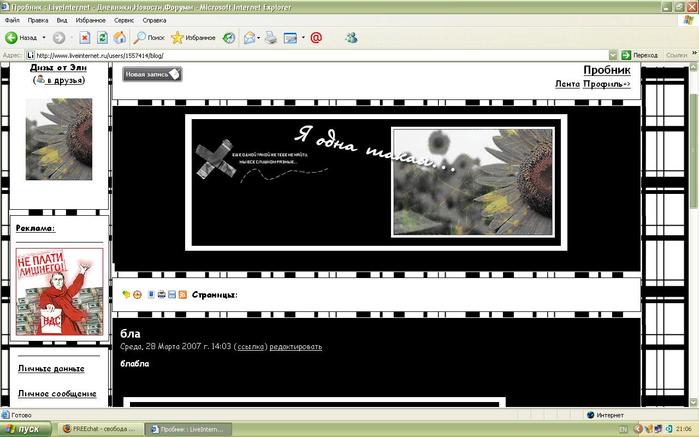
Task: Switch to Пробник LiveInternet taskbar button
Action: pyautogui.click(x=189, y=429)
